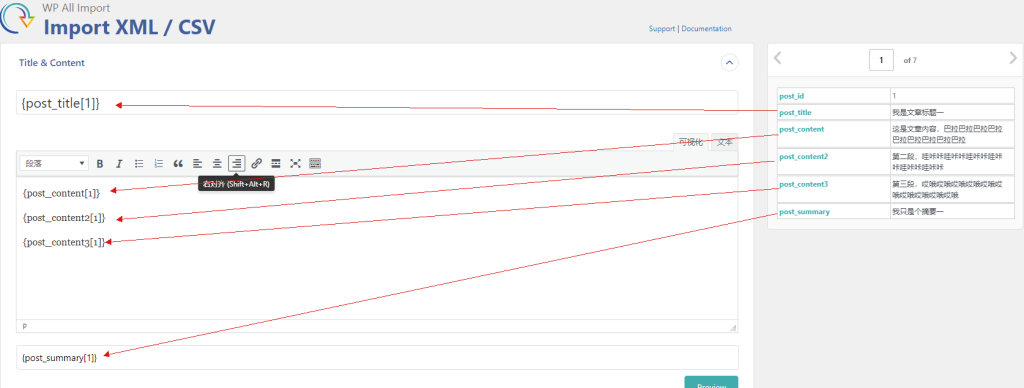The image size is (1024, 388).
Task: Toggle the toolbar kitchen sink
Action: [315, 163]
